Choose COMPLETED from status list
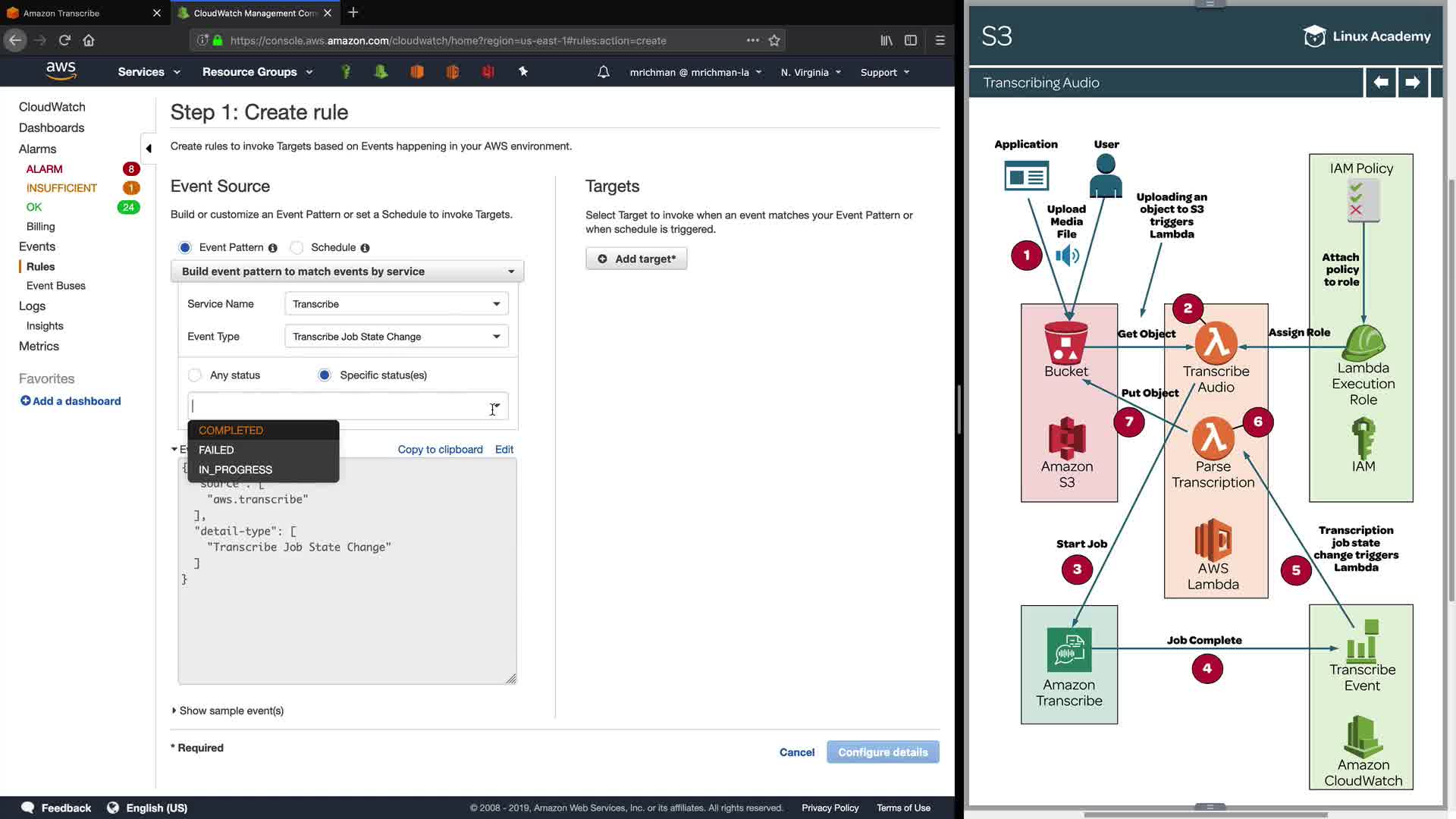Image resolution: width=1456 pixels, height=819 pixels. pos(231,430)
